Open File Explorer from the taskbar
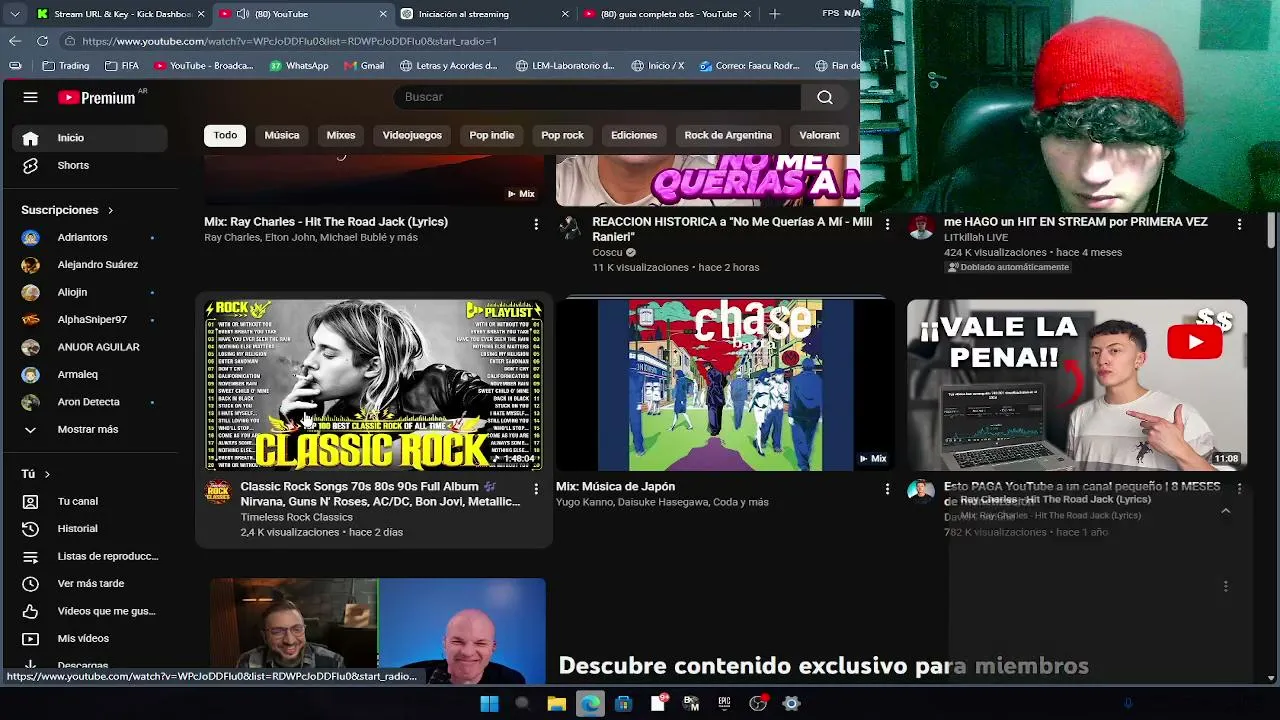This screenshot has width=1280, height=720. 556,703
